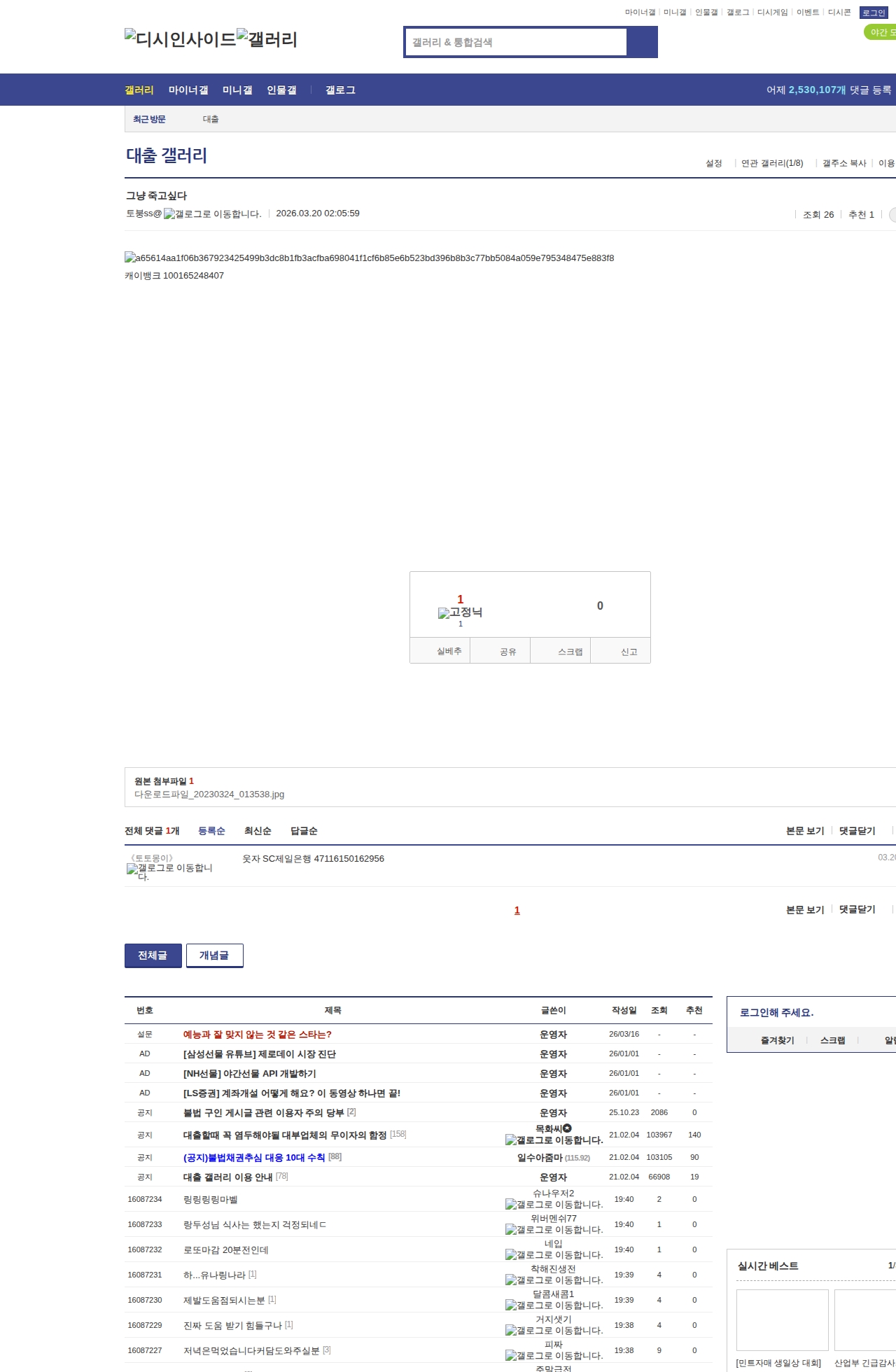
Task: Open the gallog icon under 위버멘쉬77
Action: coord(554,1230)
